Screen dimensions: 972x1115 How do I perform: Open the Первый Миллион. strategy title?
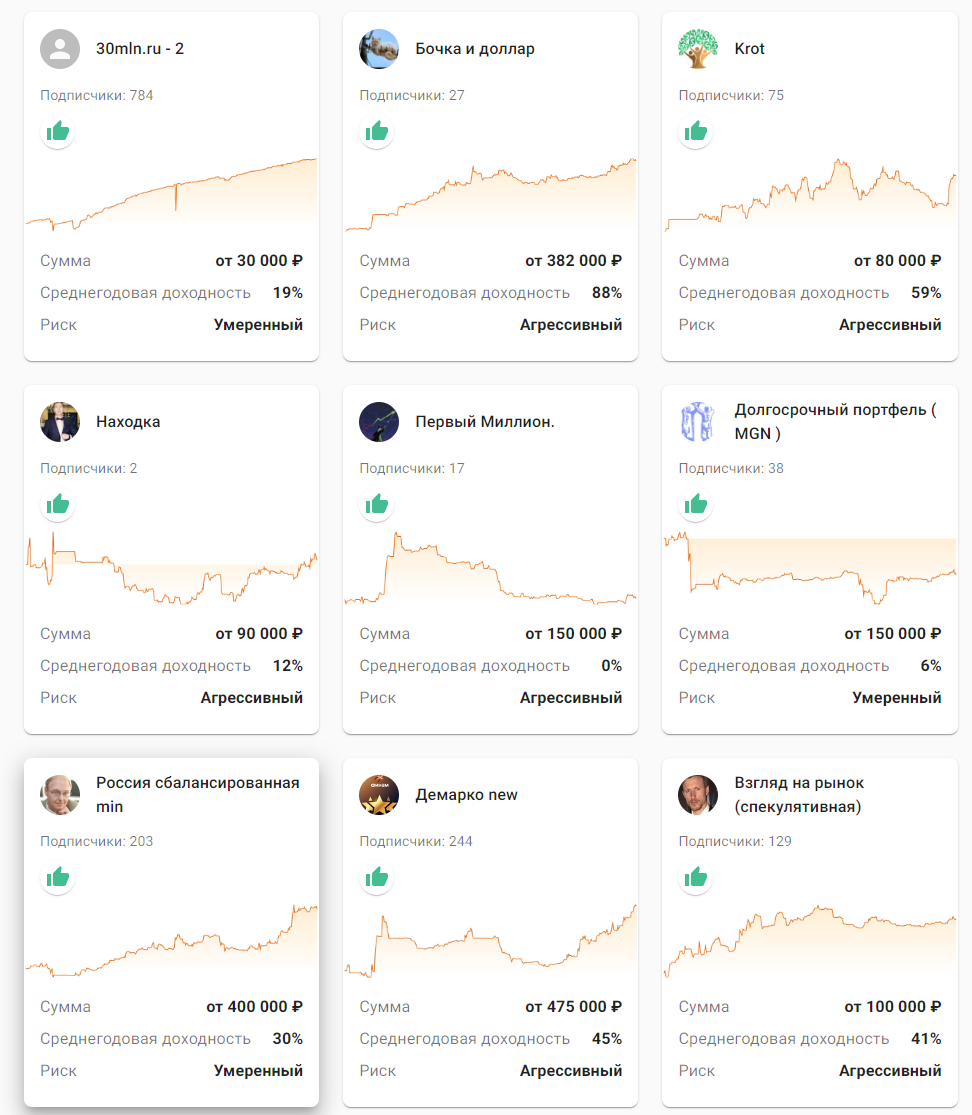pos(485,422)
